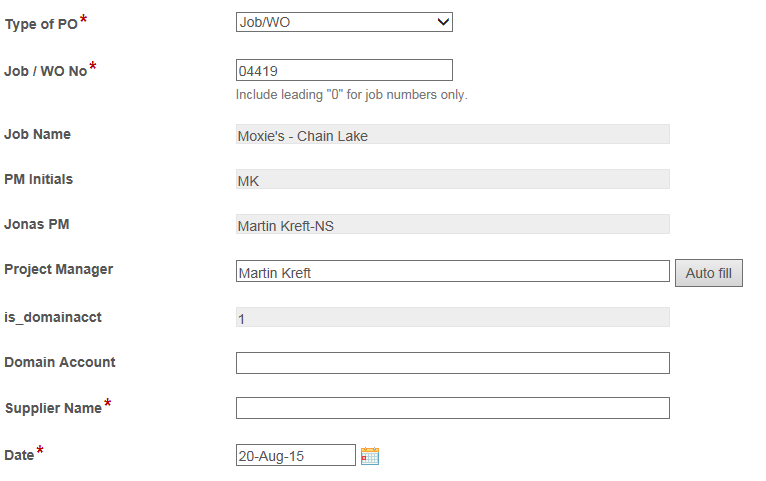The width and height of the screenshot is (766, 481).
Task: Open the date picker calendar icon
Action: click(x=370, y=456)
